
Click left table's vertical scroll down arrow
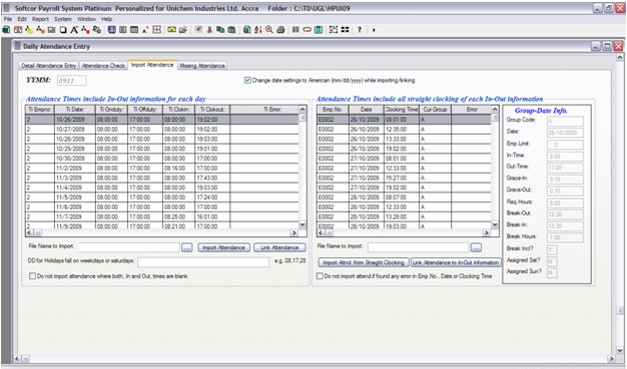tap(302, 225)
